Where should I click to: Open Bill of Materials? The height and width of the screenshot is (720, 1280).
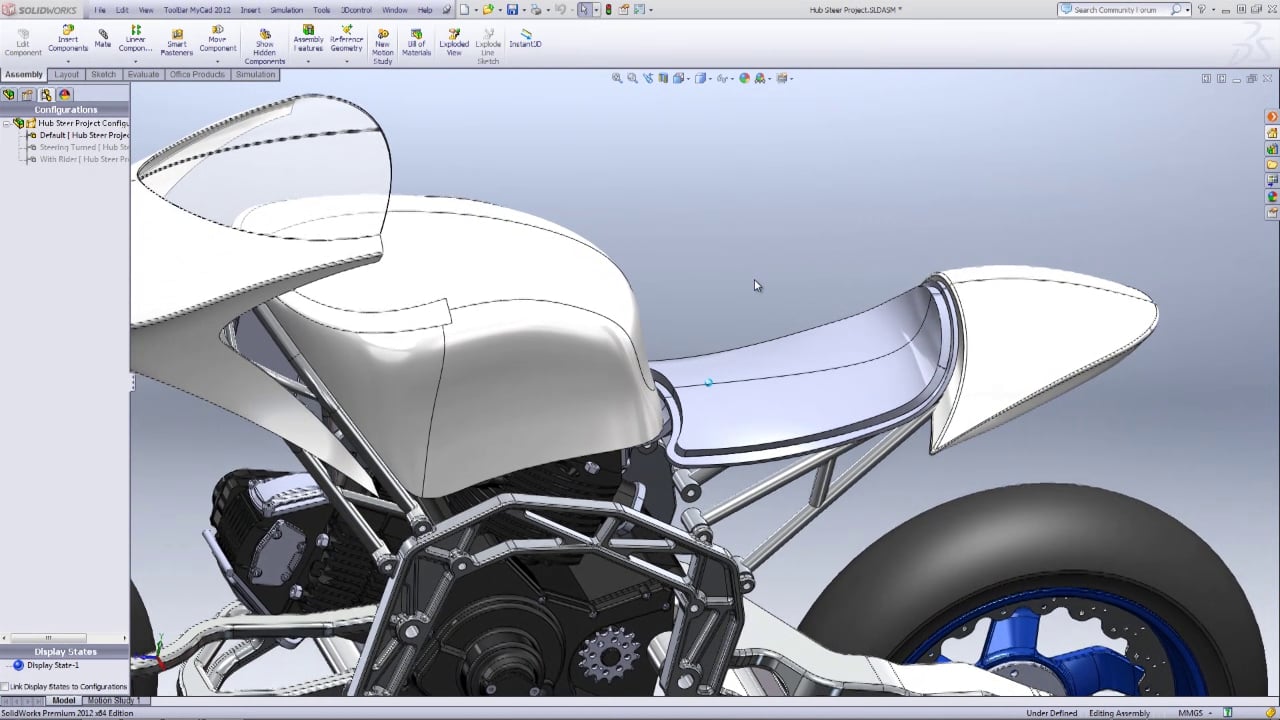pyautogui.click(x=417, y=41)
